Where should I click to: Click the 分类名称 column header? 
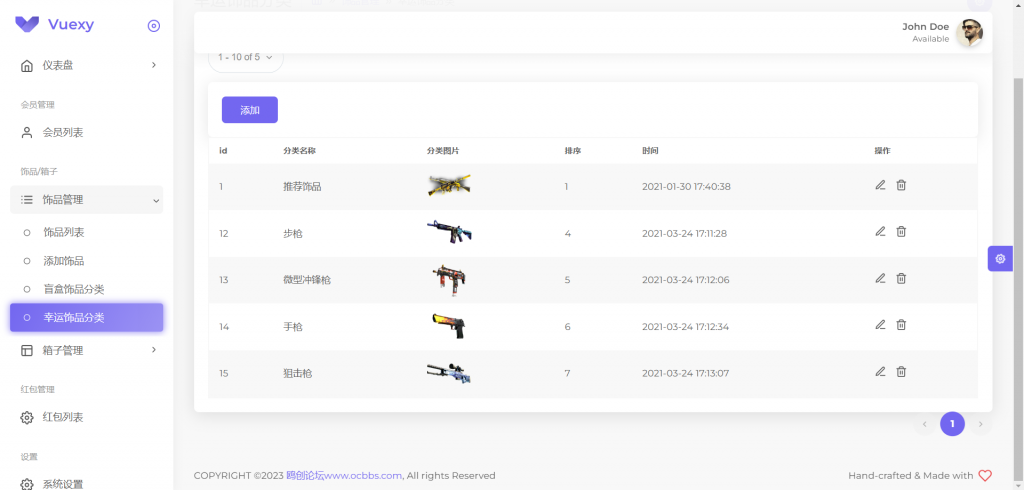[300, 151]
